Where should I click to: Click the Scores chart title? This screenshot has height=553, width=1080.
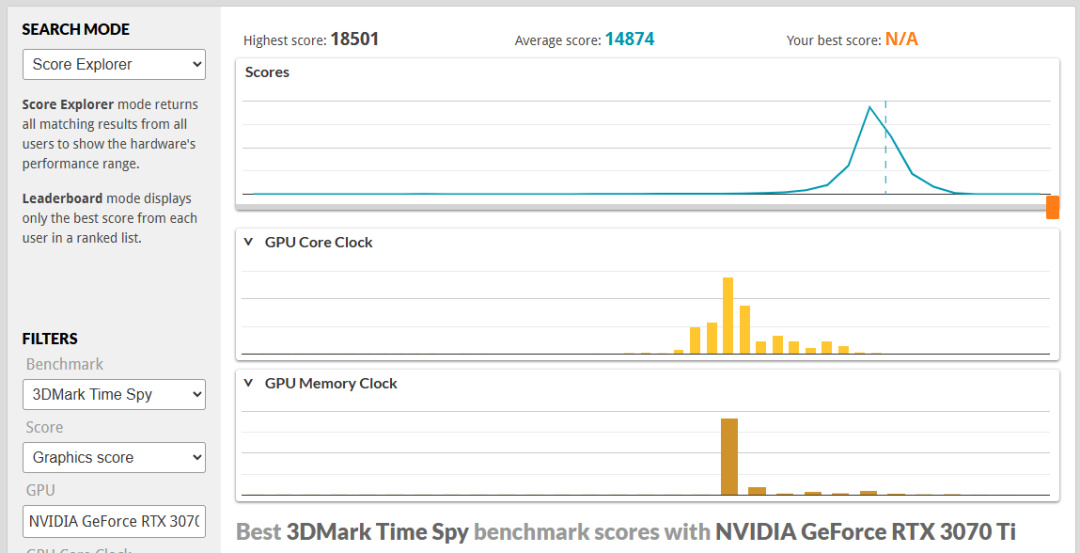coord(267,72)
